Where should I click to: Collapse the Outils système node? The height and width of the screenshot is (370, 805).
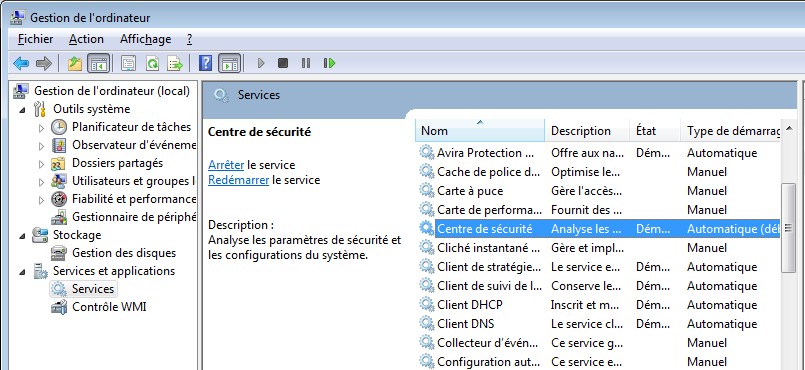coord(23,110)
